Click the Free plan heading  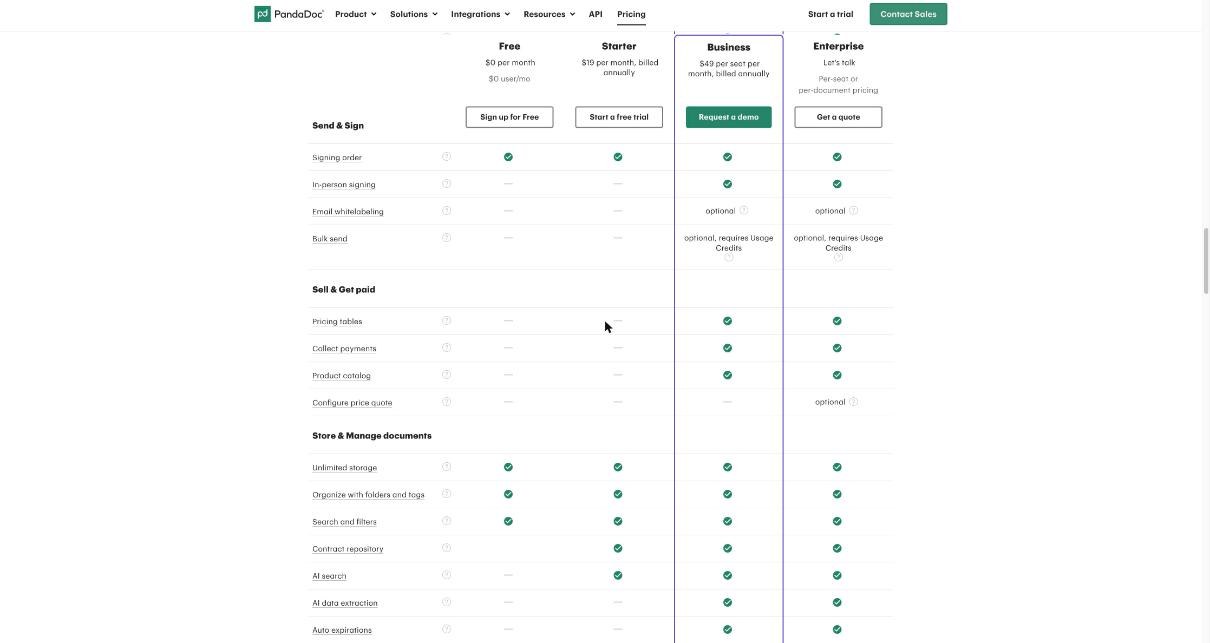click(509, 46)
